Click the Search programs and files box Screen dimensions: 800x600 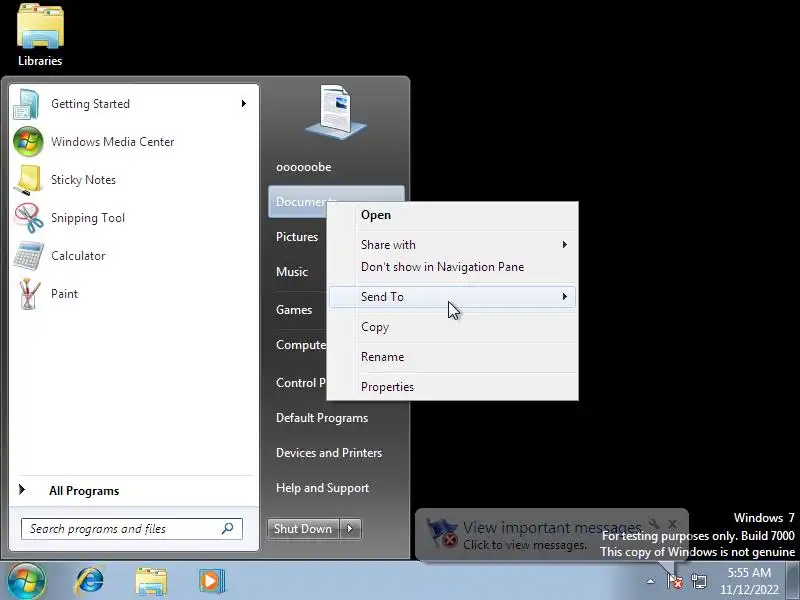[x=132, y=529]
